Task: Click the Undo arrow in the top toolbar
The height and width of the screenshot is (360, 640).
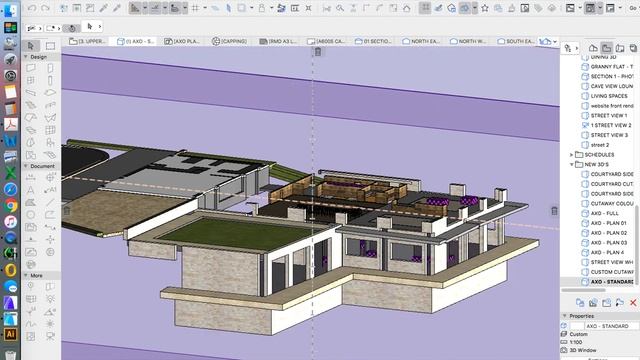Action: [32, 8]
